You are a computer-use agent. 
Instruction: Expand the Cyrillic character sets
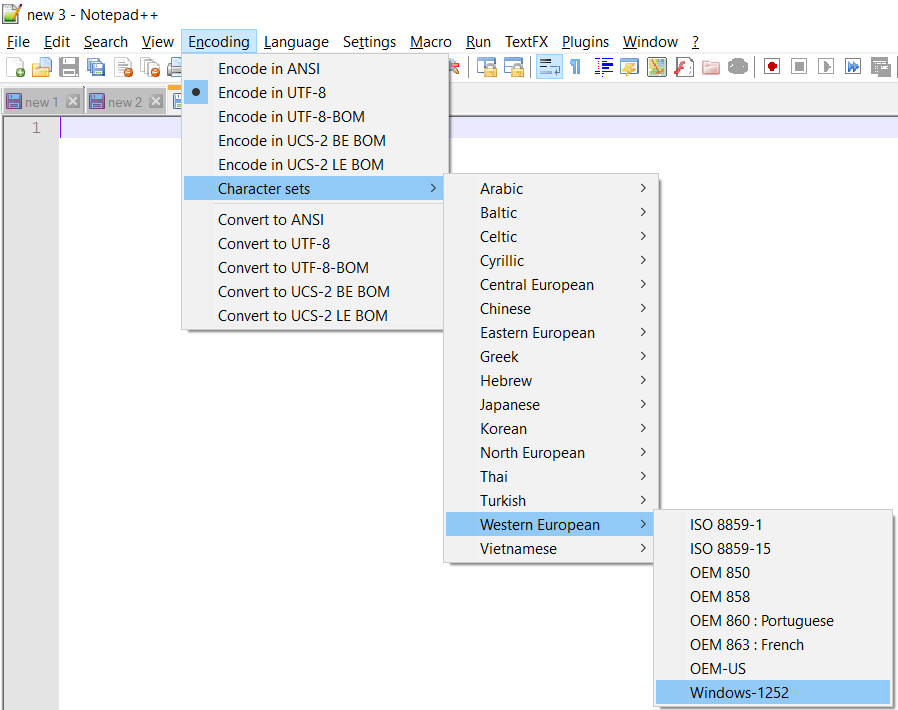coord(552,261)
